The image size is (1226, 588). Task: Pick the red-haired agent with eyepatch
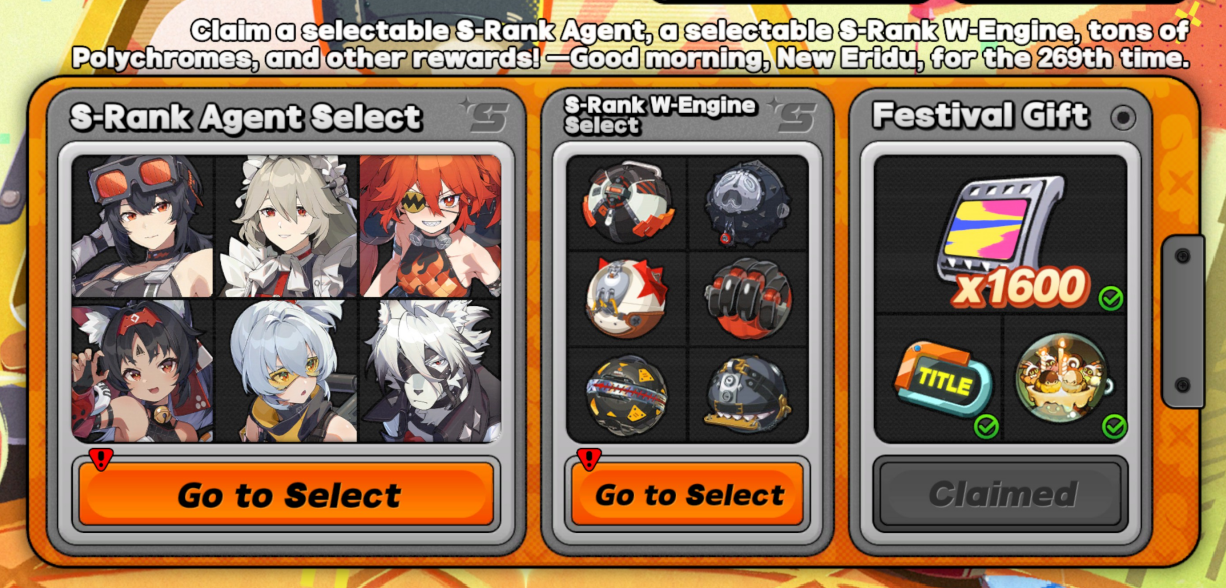click(430, 226)
